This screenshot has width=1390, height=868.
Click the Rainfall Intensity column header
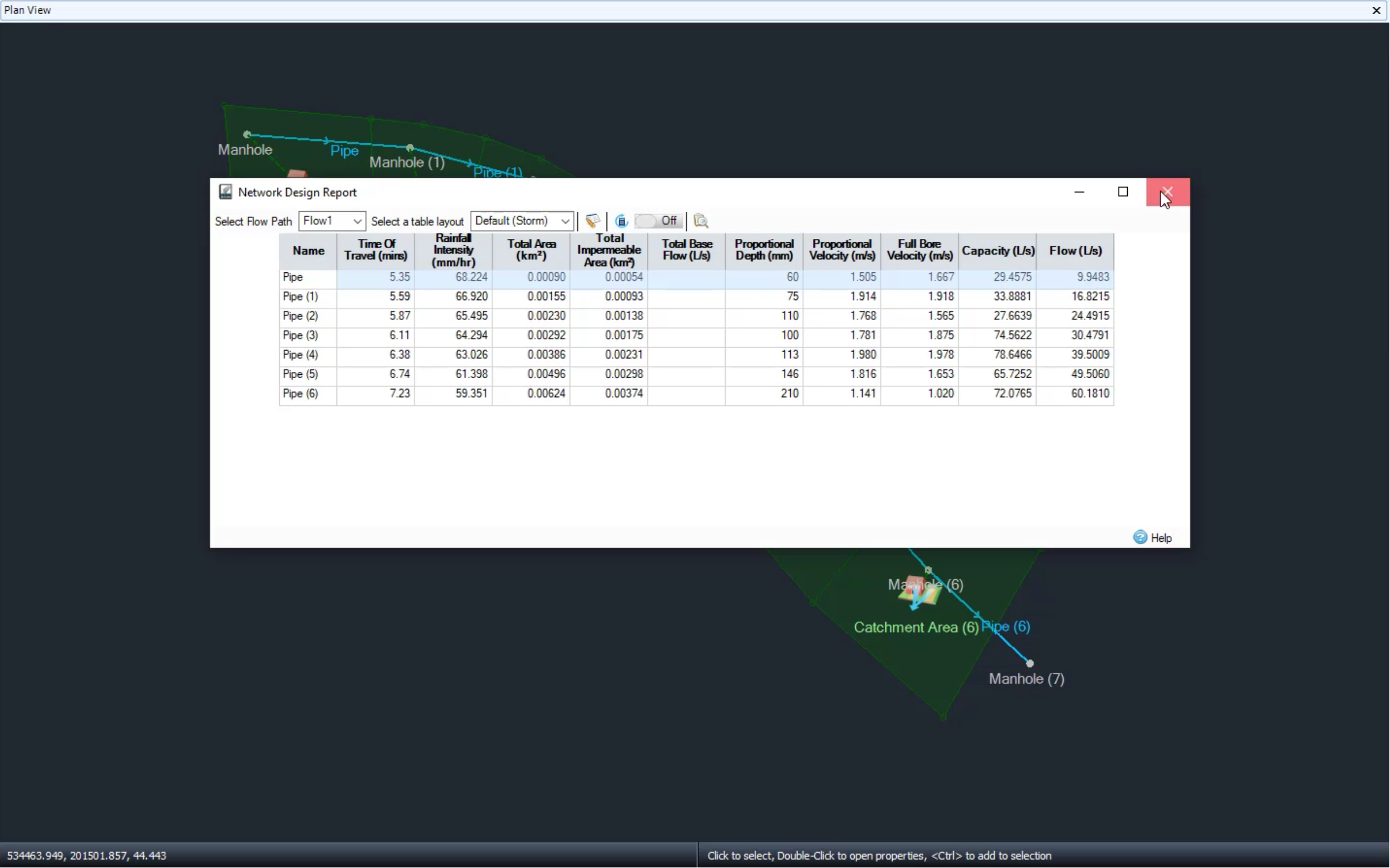point(454,251)
